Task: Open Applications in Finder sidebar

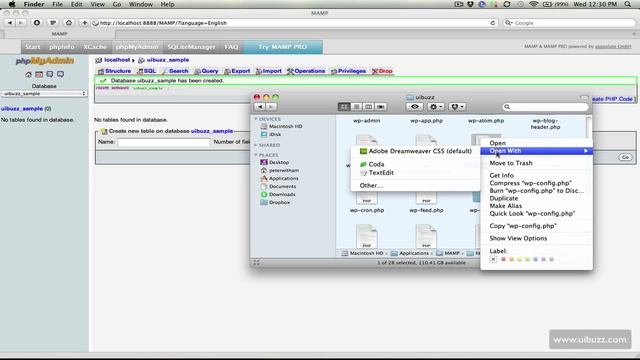Action: pos(280,178)
